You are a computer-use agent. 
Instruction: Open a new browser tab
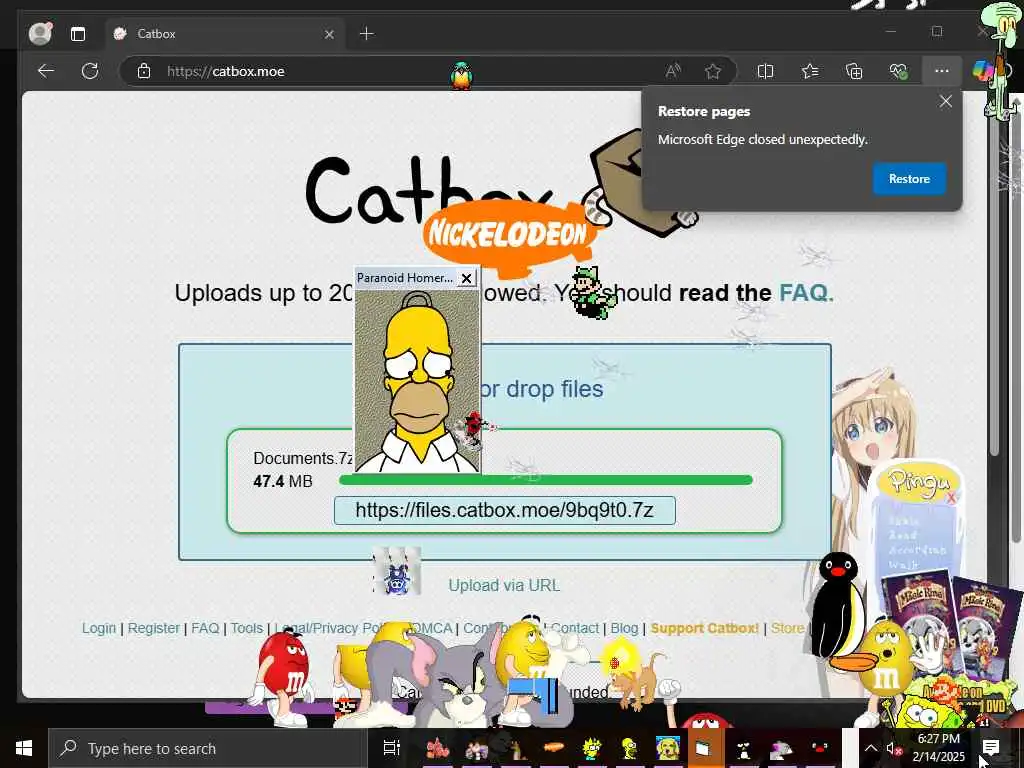[367, 34]
